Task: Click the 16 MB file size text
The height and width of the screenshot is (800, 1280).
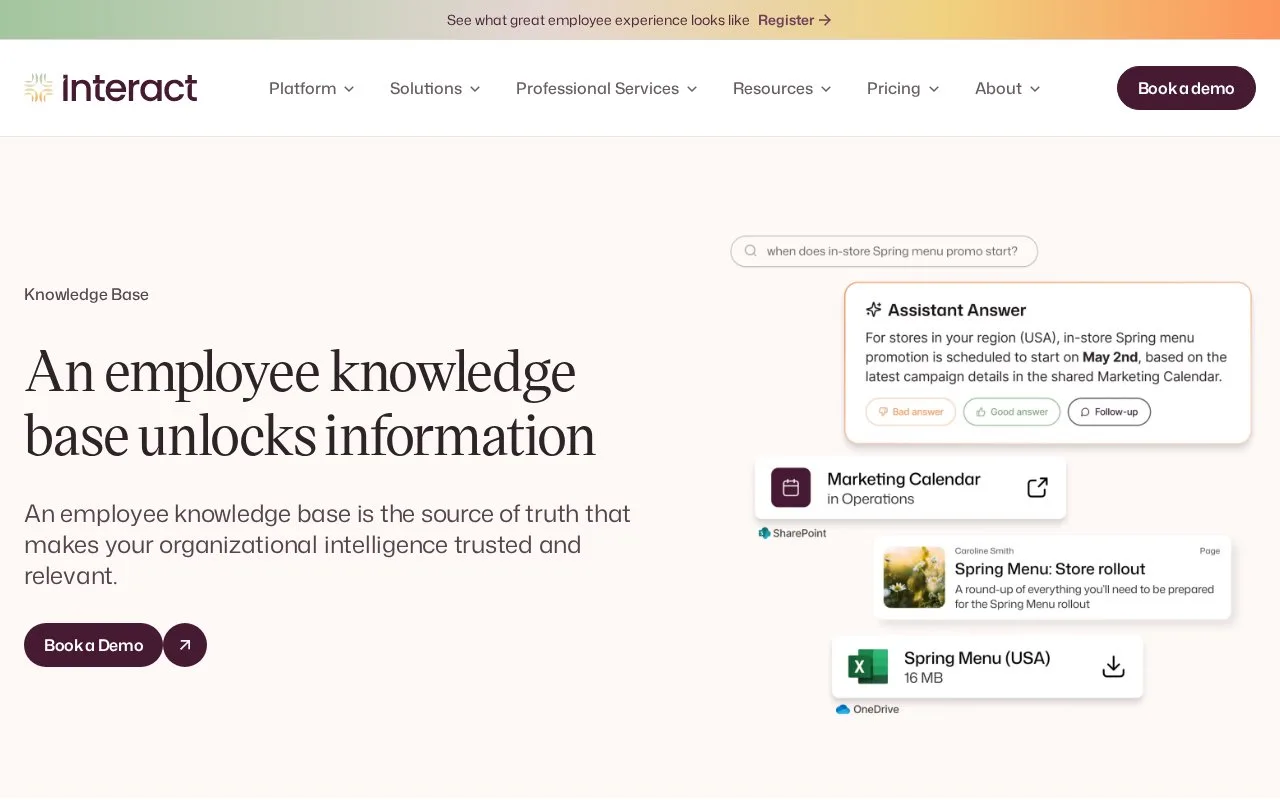Action: click(923, 678)
